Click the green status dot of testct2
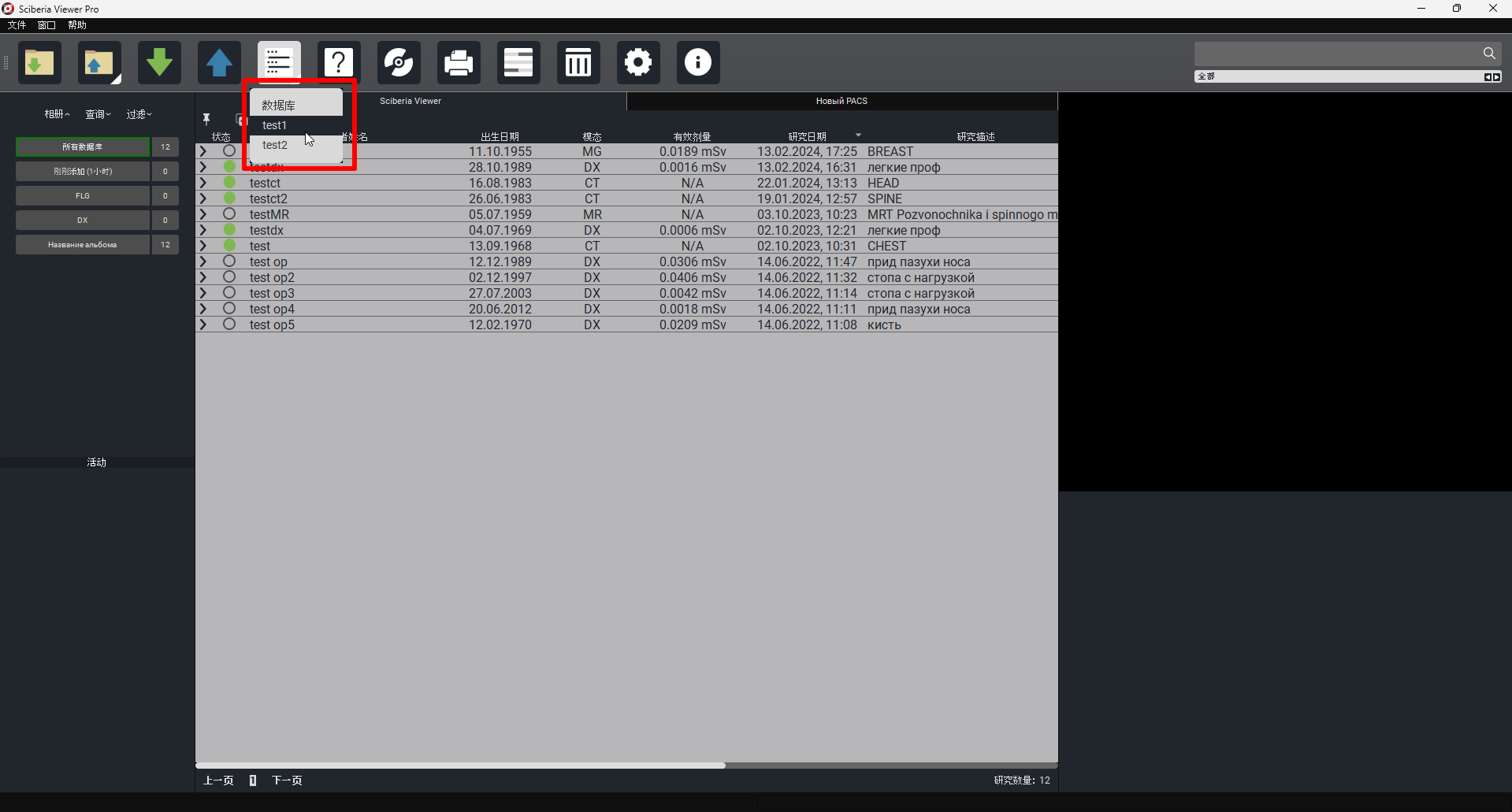The width and height of the screenshot is (1512, 812). [x=229, y=198]
